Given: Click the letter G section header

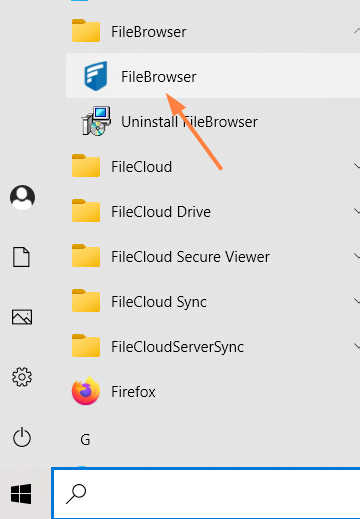Looking at the screenshot, I should click(x=85, y=440).
